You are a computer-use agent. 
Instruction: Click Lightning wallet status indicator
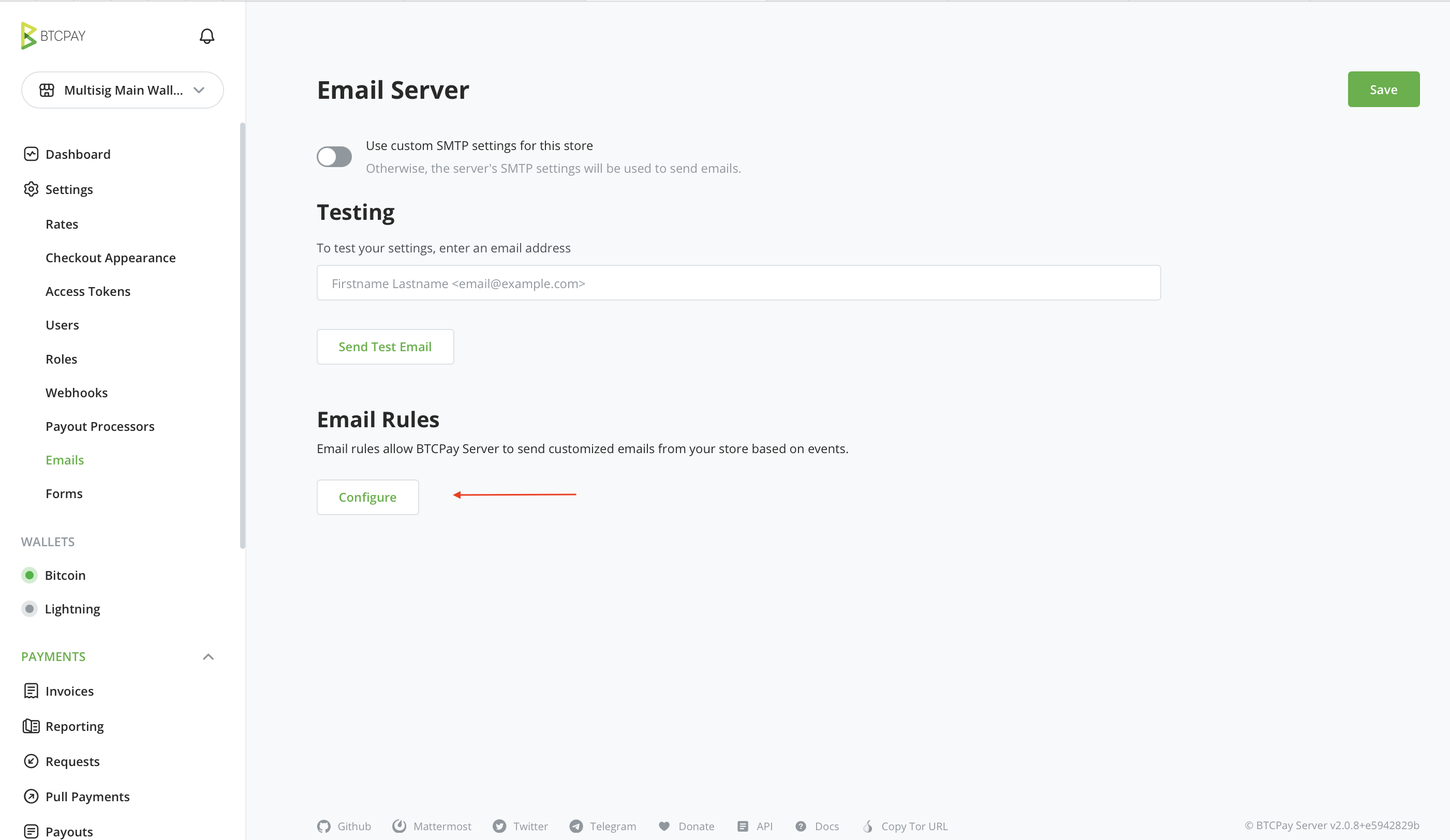pos(29,609)
